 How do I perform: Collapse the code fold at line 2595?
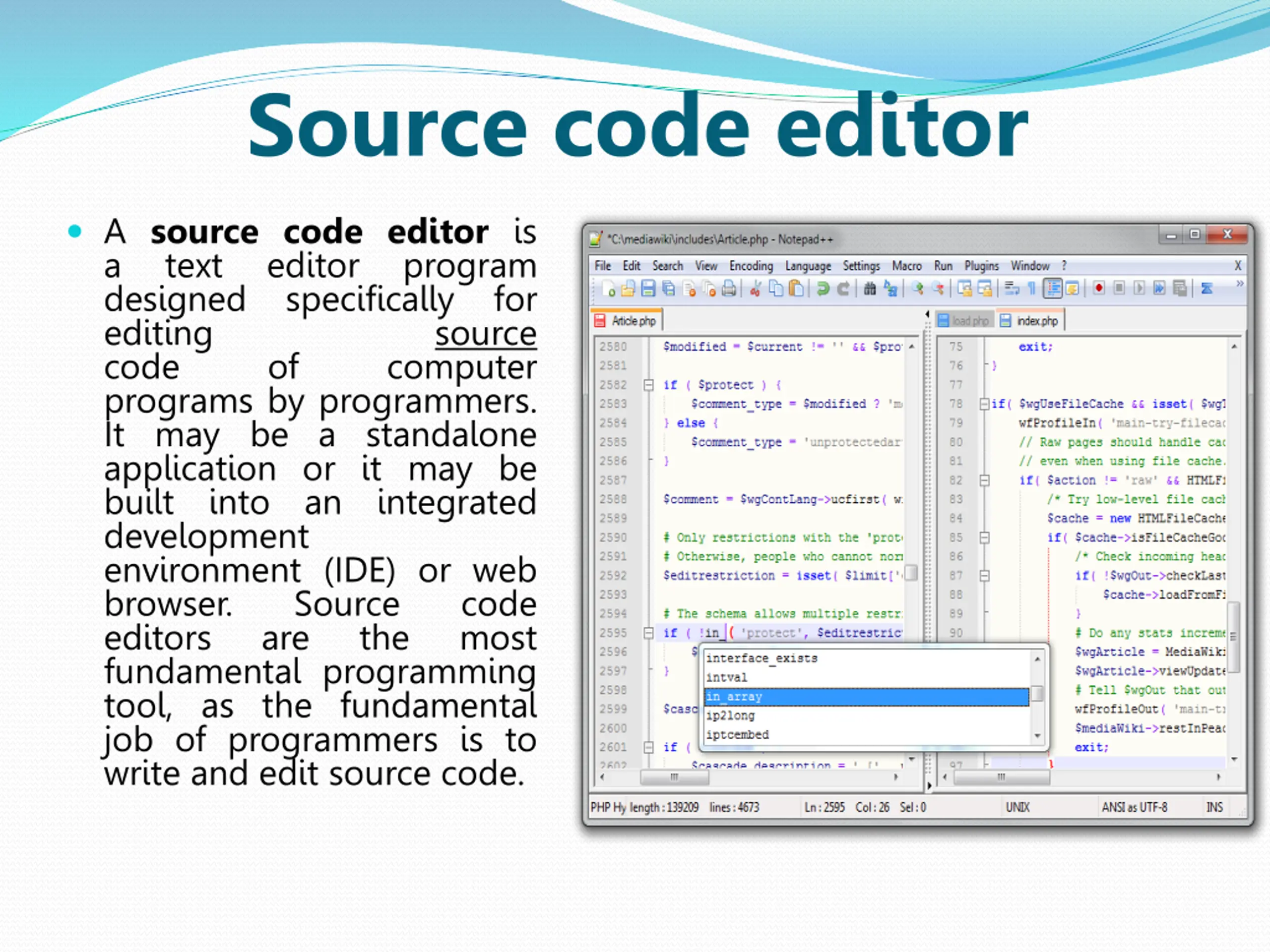coord(649,633)
